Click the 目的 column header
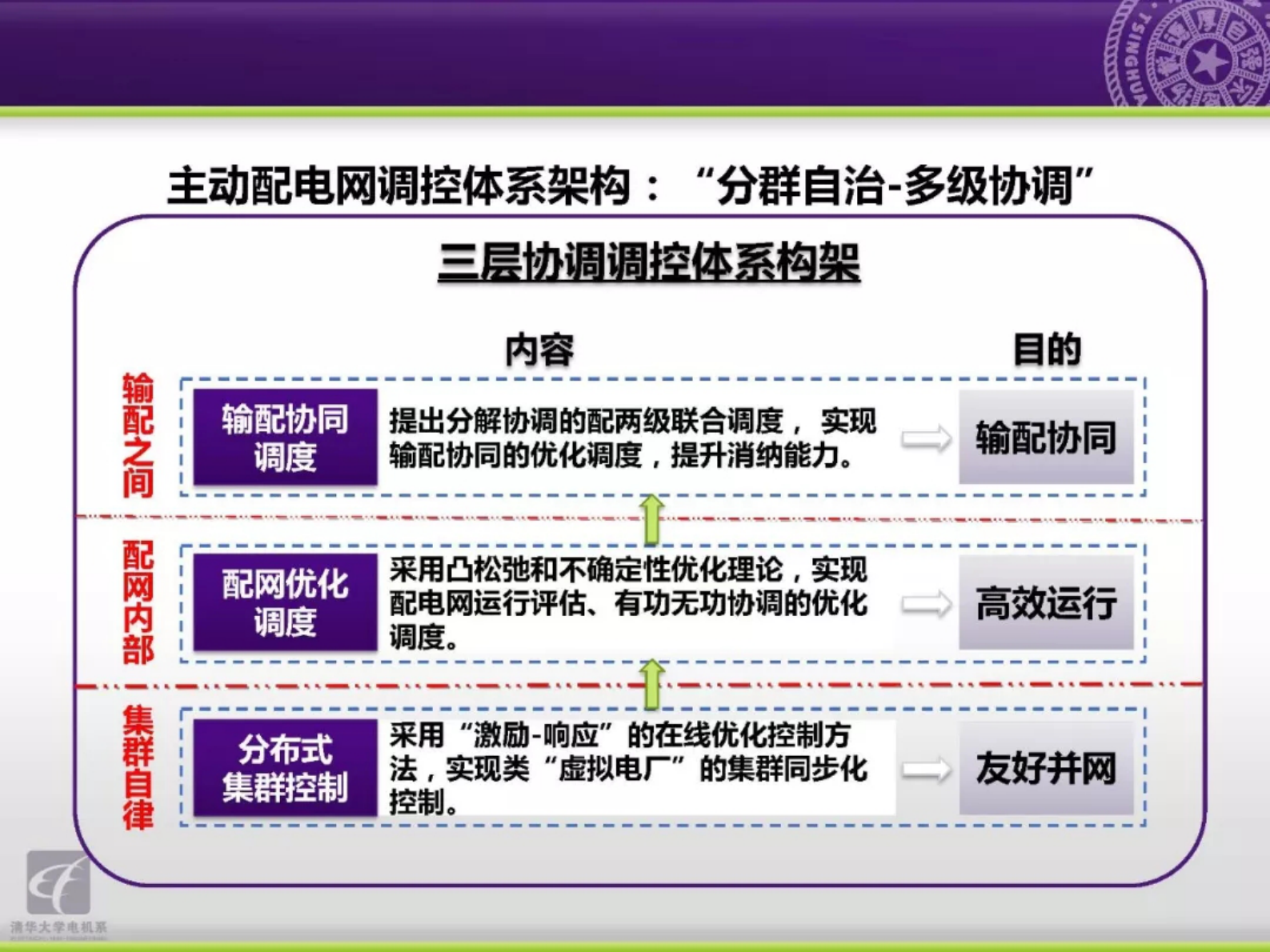This screenshot has width=1270, height=952. pos(1047,350)
